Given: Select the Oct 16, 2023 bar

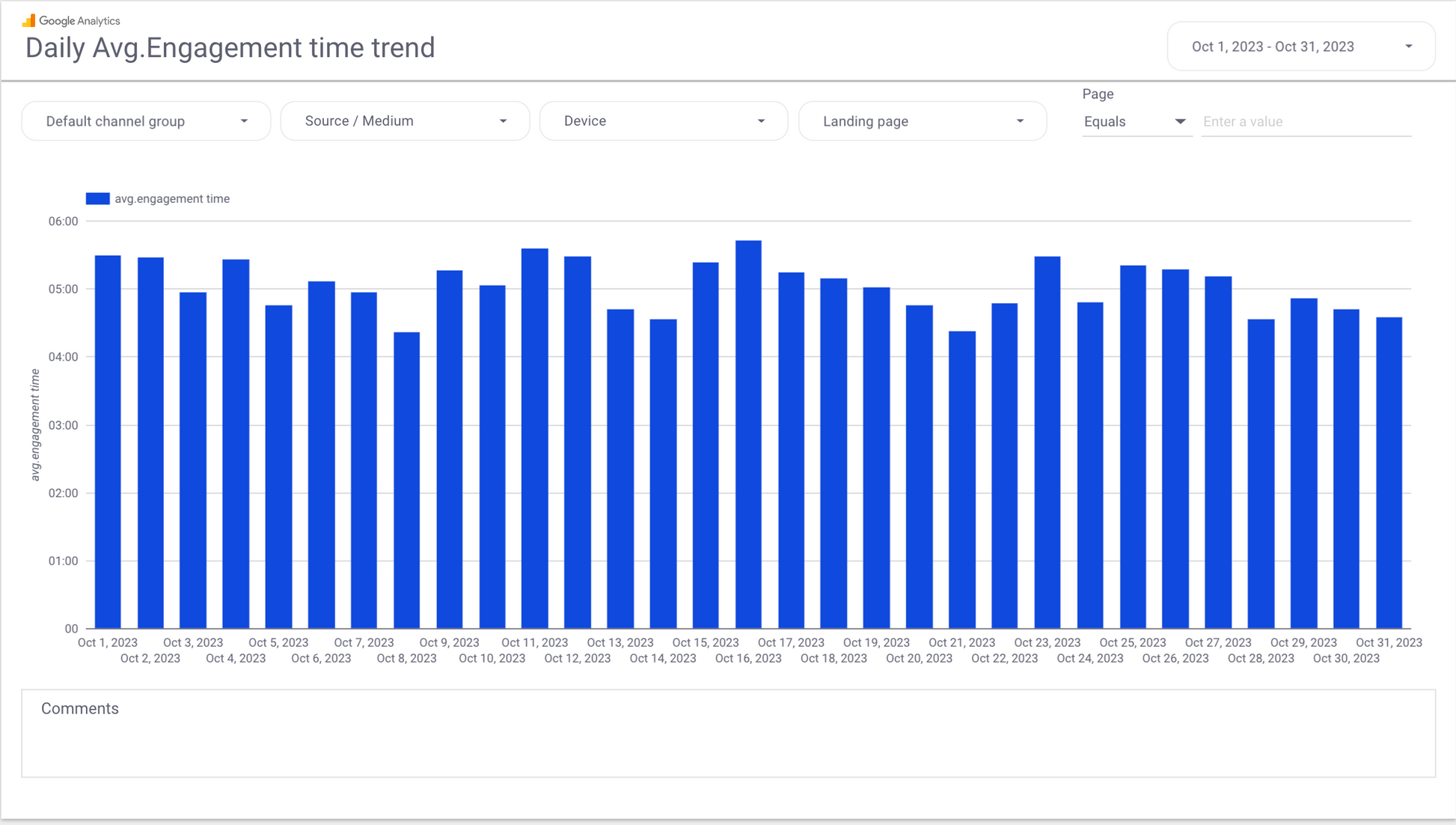Looking at the screenshot, I should (x=748, y=434).
